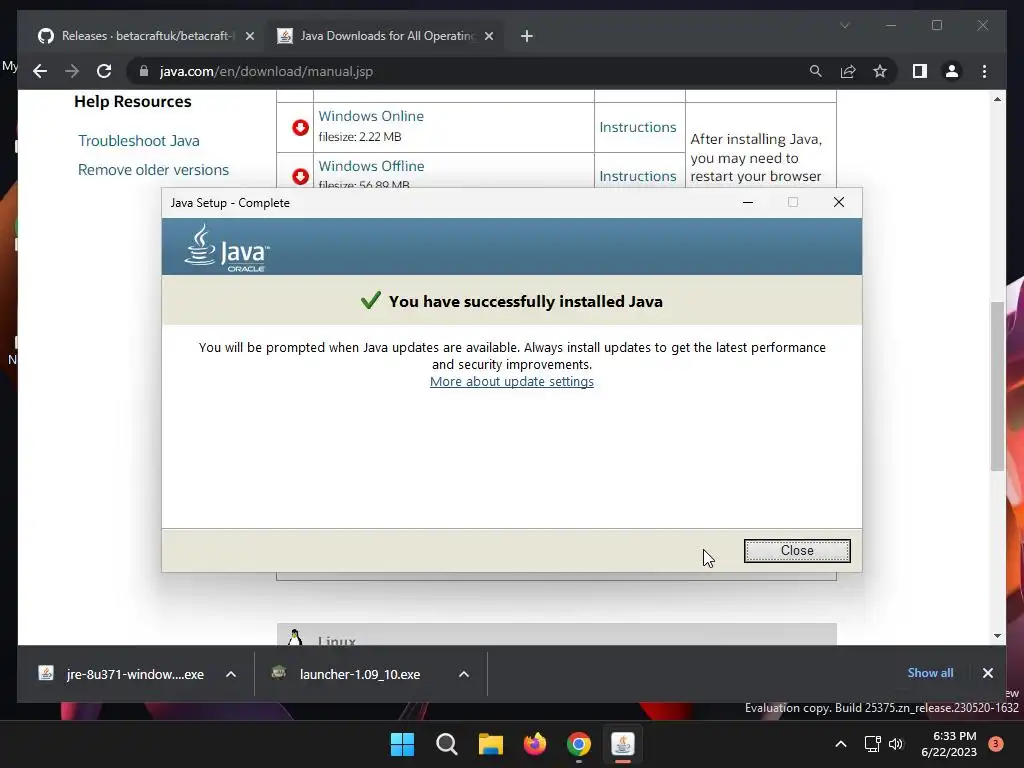Click the zoom magnifier icon in address bar
This screenshot has width=1024, height=768.
point(815,71)
